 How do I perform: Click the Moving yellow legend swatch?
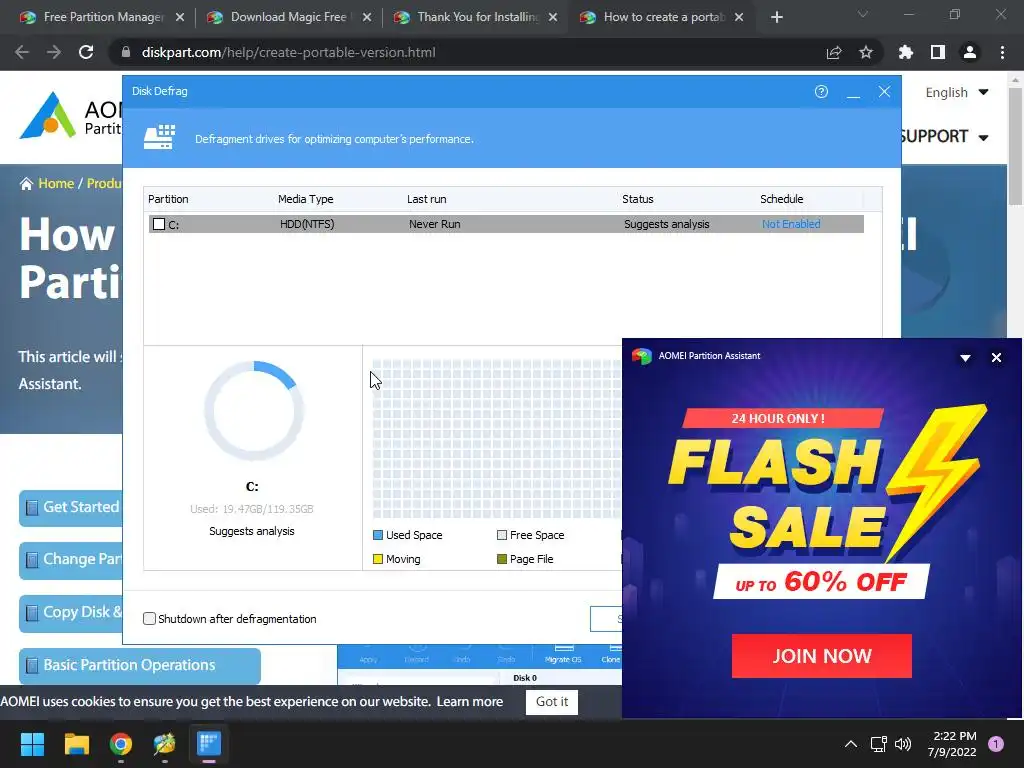click(377, 559)
